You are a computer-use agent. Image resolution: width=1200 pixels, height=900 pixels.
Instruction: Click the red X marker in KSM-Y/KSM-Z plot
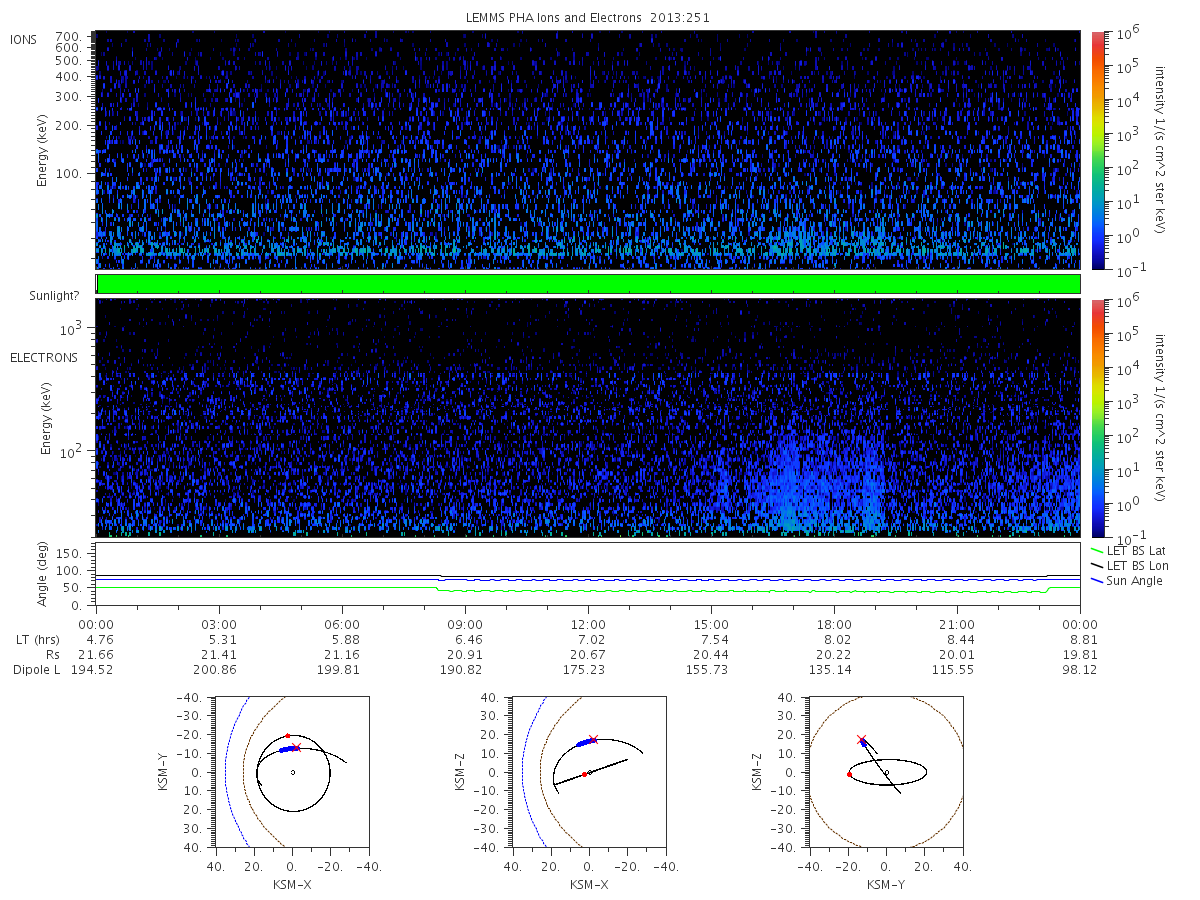click(x=861, y=739)
